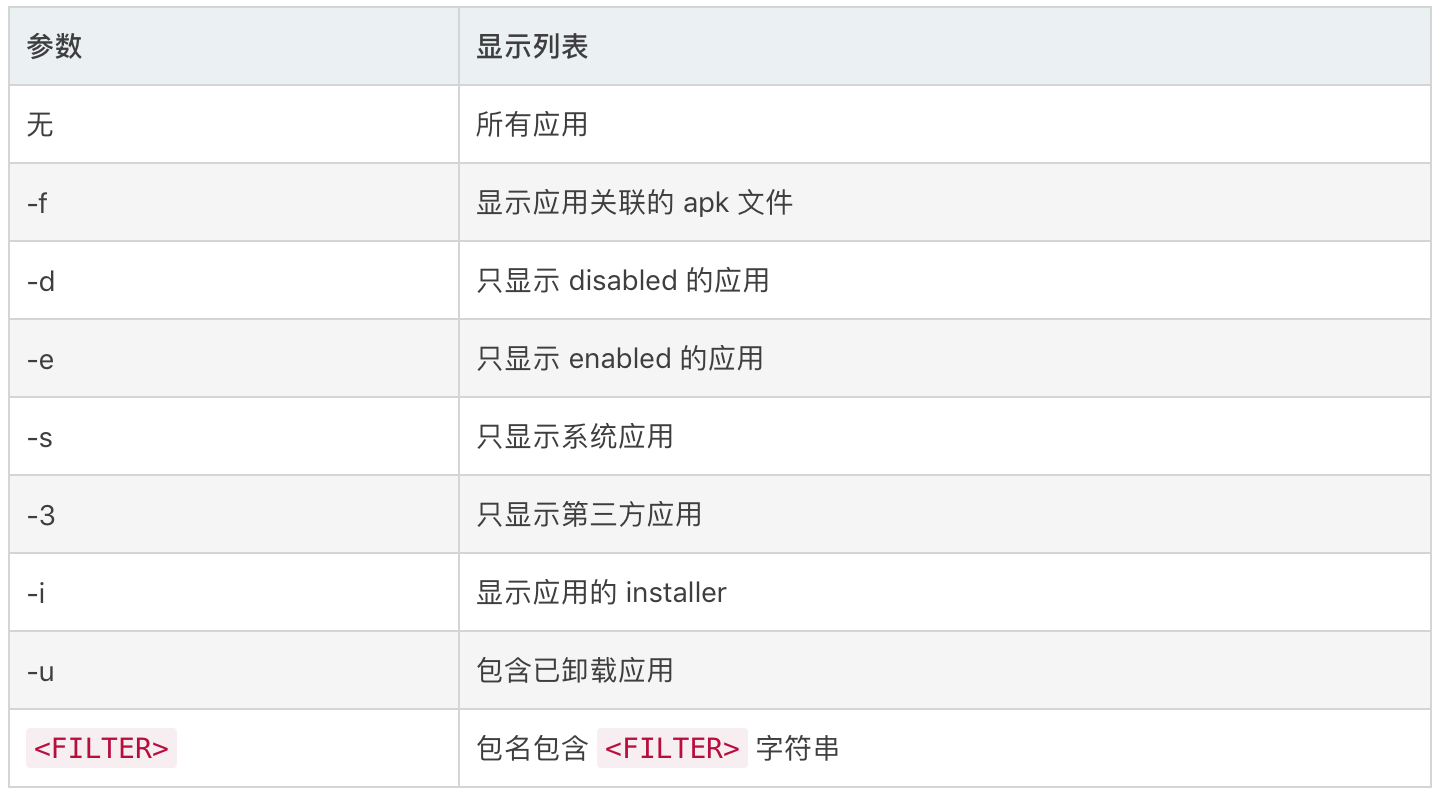
Task: Select the -e parameter cell
Action: point(234,358)
